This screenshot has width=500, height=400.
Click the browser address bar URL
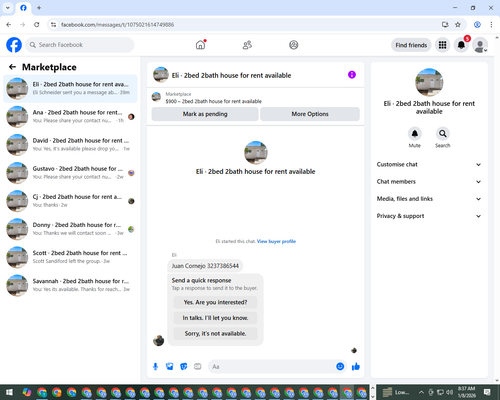pyautogui.click(x=117, y=25)
